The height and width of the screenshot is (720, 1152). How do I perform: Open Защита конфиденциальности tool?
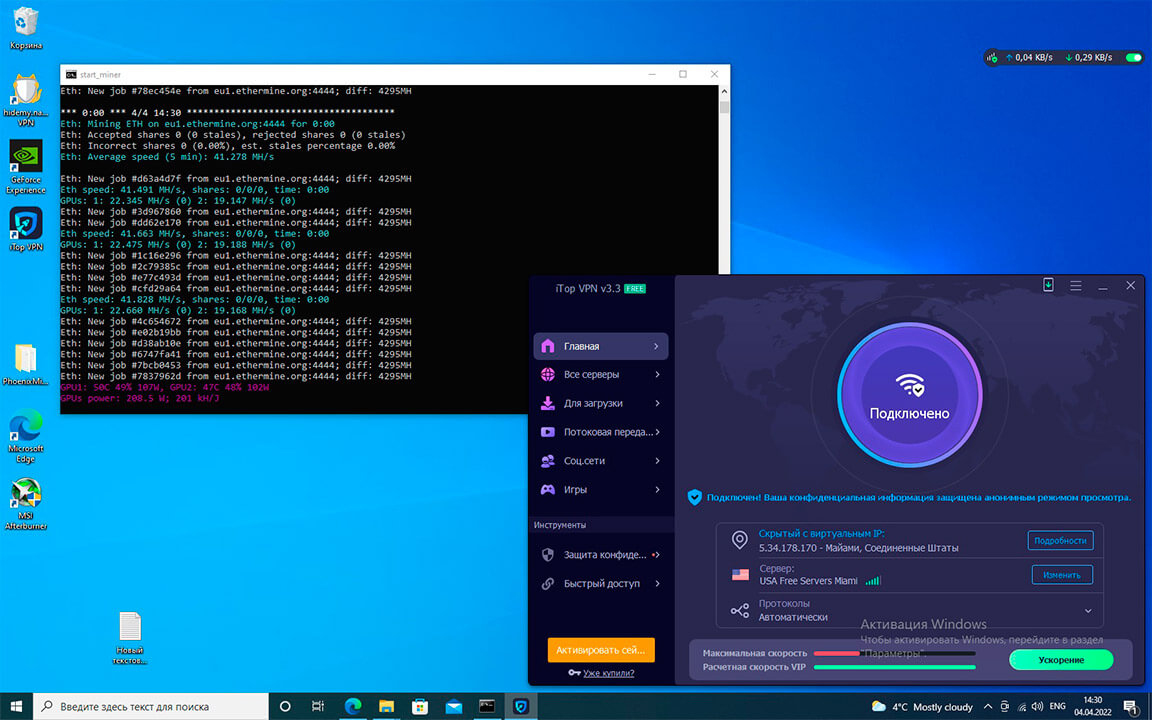(x=600, y=555)
